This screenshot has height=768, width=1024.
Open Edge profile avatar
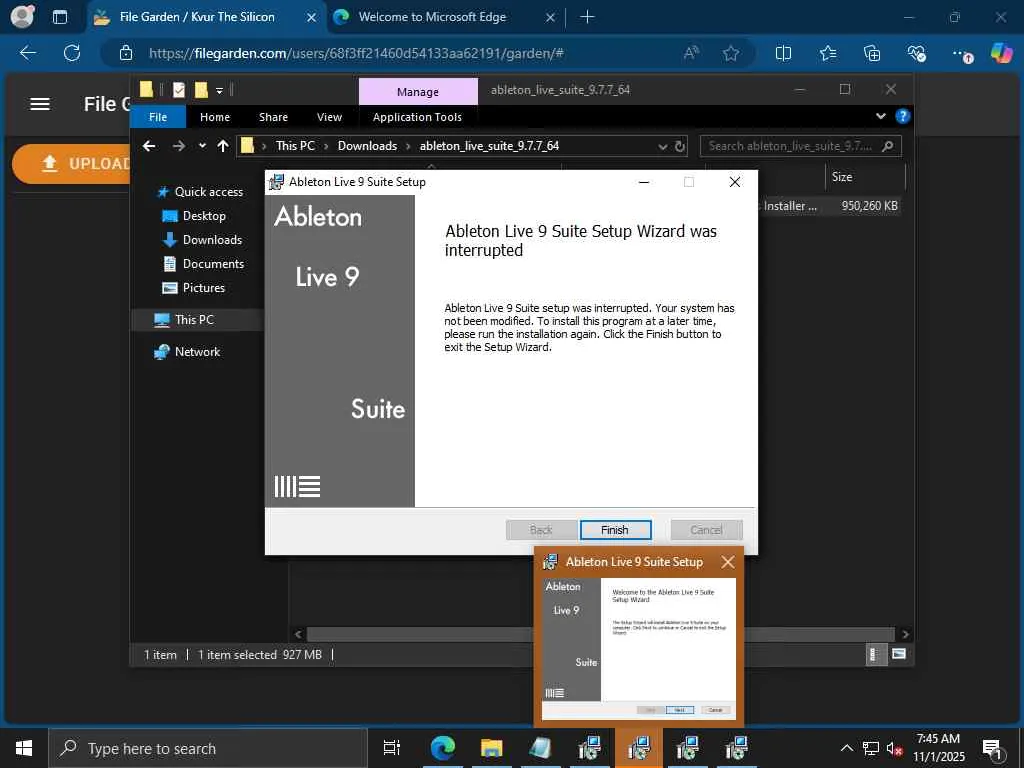(x=22, y=16)
